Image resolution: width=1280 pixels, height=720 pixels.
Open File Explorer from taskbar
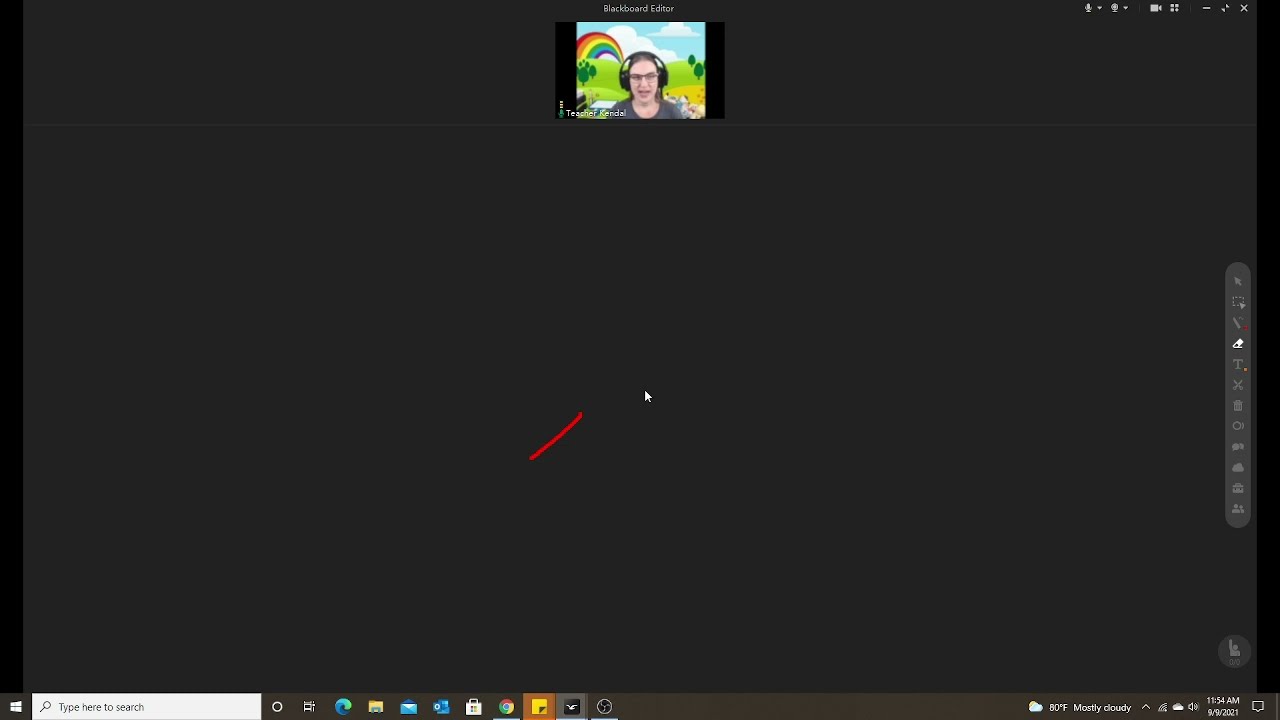click(376, 707)
